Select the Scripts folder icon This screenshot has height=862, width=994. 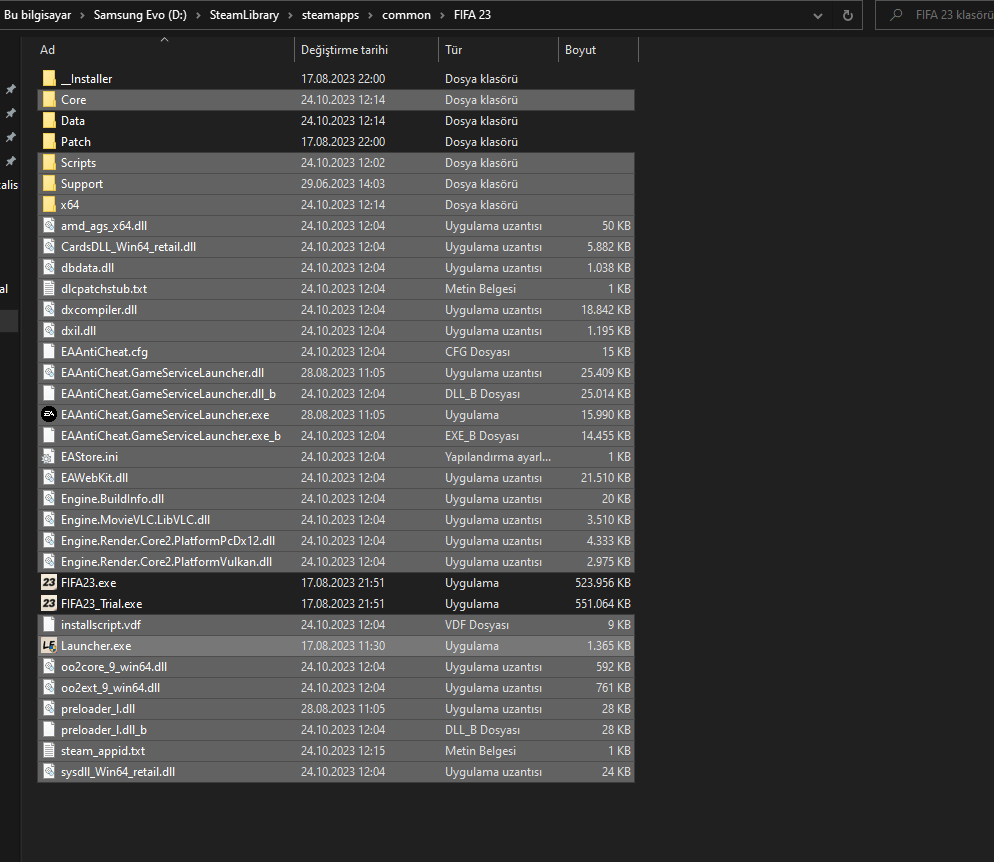tap(49, 162)
